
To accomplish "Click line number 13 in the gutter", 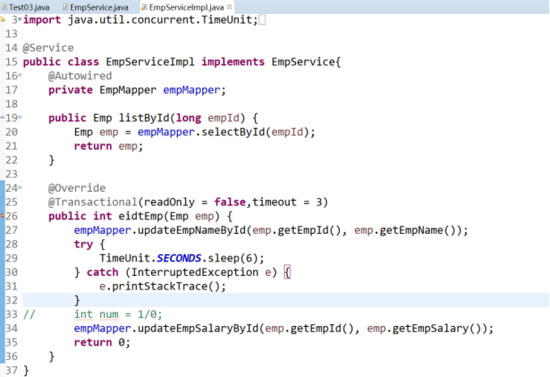I will tap(11, 34).
